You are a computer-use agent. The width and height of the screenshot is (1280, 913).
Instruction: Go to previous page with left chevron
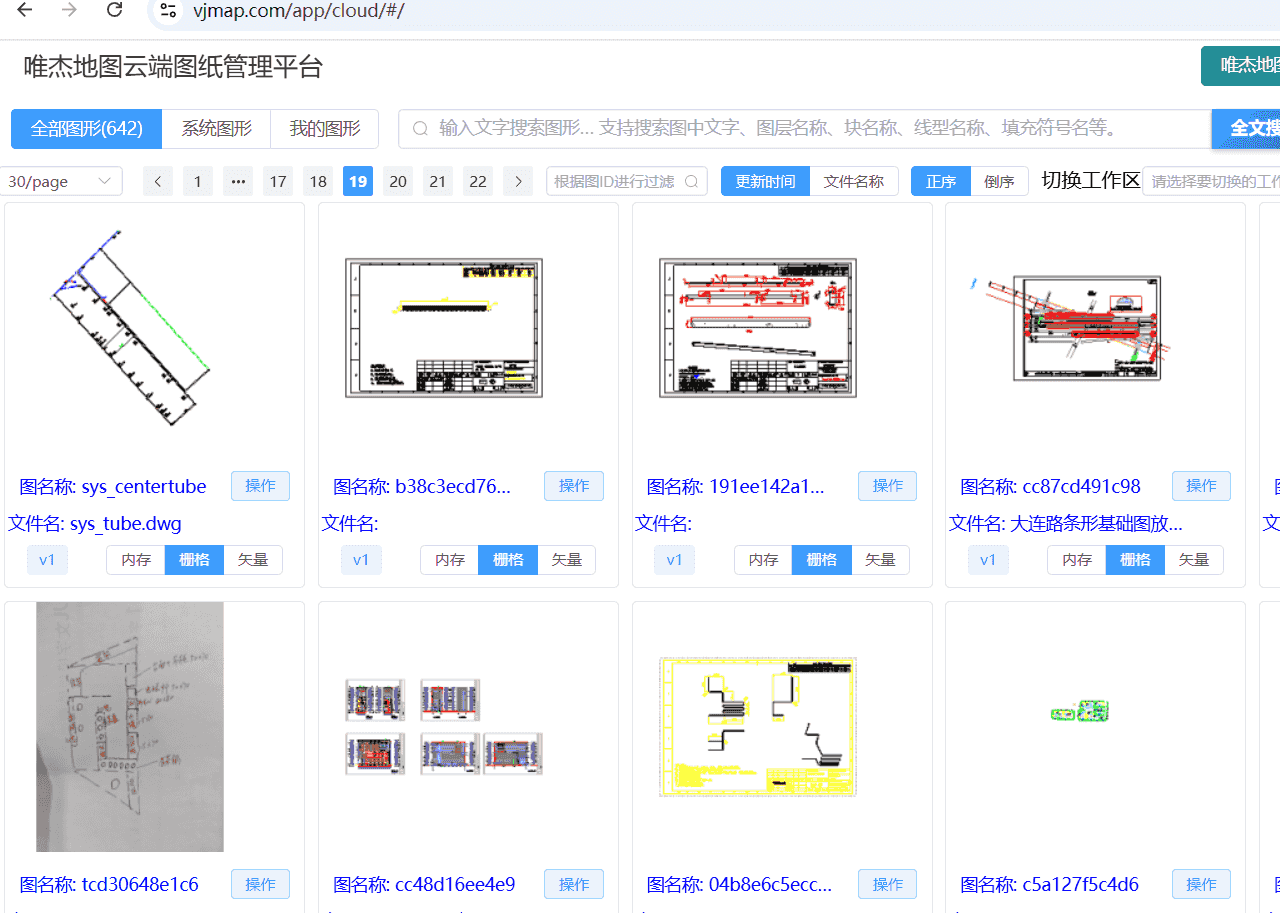click(x=158, y=181)
